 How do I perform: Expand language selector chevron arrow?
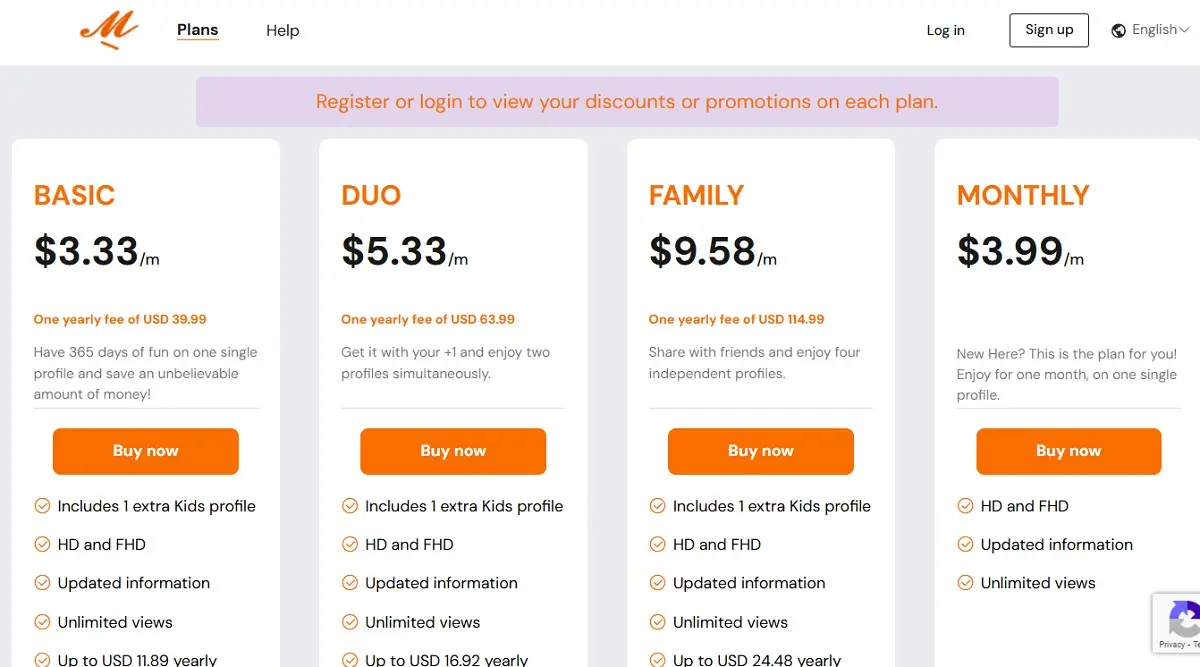pos(1185,30)
